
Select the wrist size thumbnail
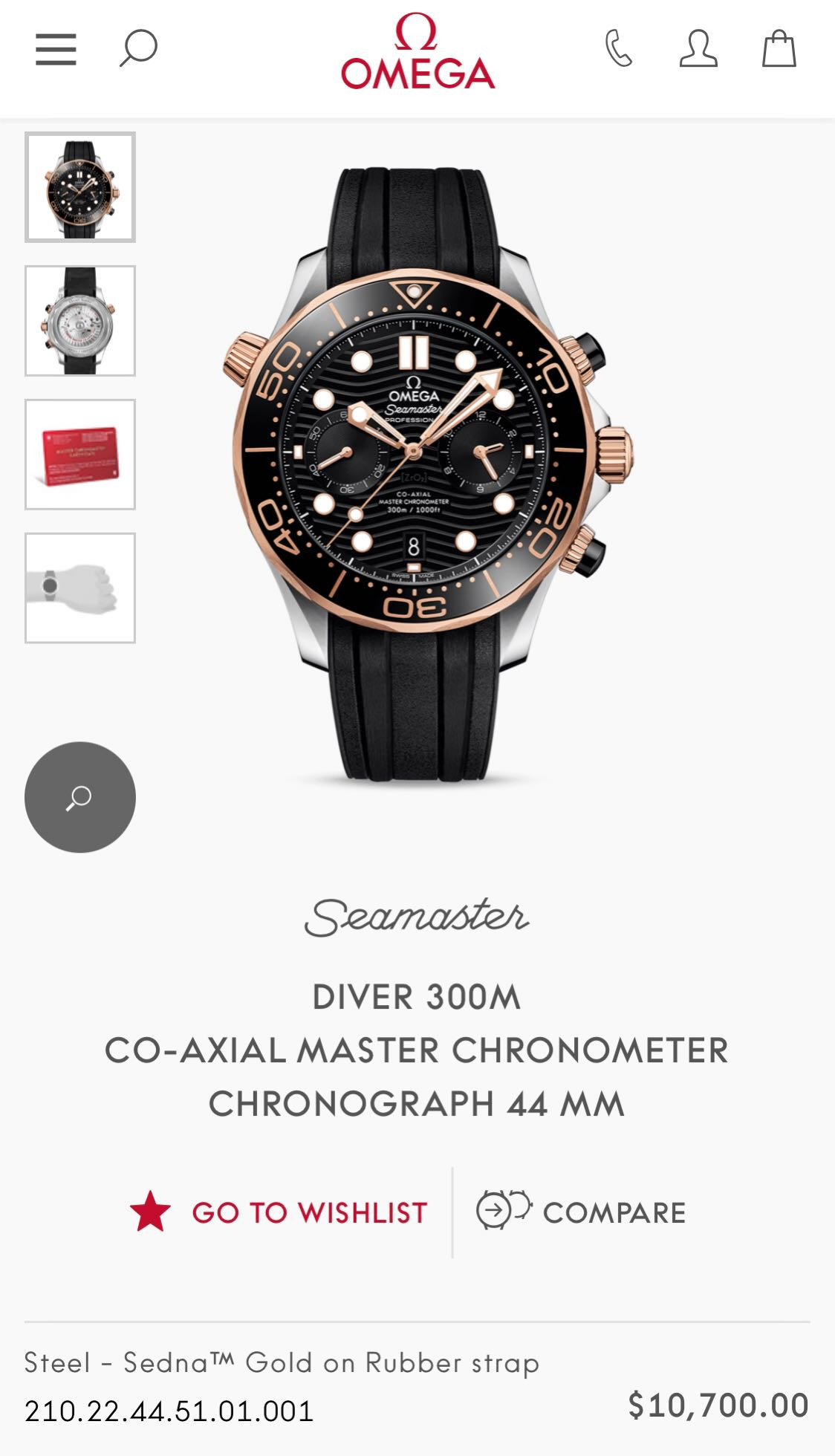point(80,588)
